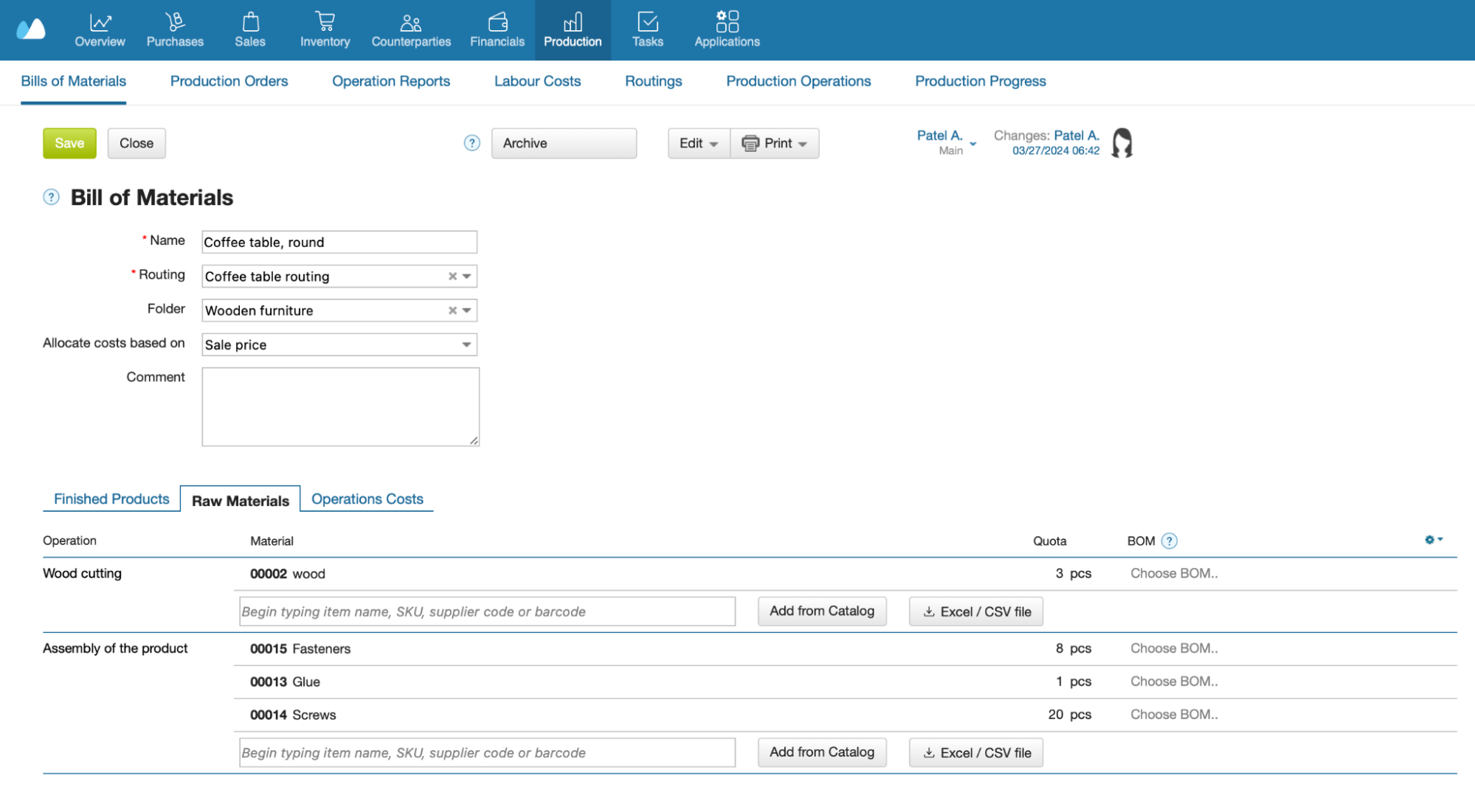Open the Operation Reports tab

pyautogui.click(x=391, y=81)
